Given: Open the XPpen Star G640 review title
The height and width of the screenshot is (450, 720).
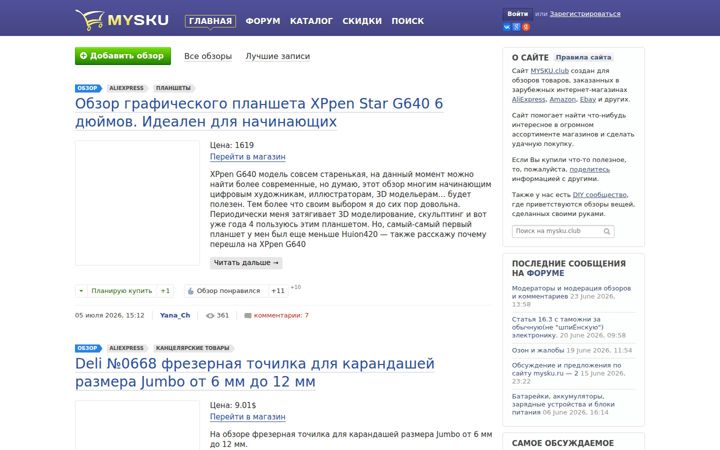Looking at the screenshot, I should click(259, 112).
